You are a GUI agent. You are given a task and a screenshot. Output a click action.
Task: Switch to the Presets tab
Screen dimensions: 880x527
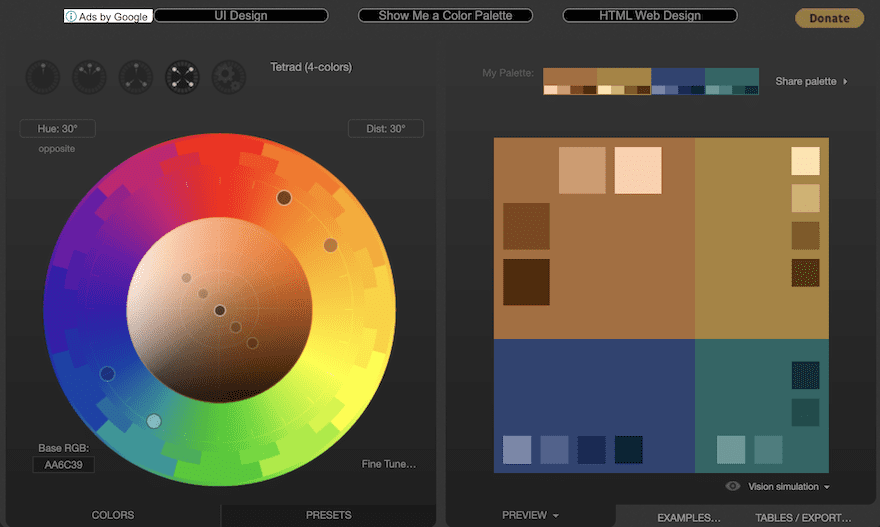(328, 516)
